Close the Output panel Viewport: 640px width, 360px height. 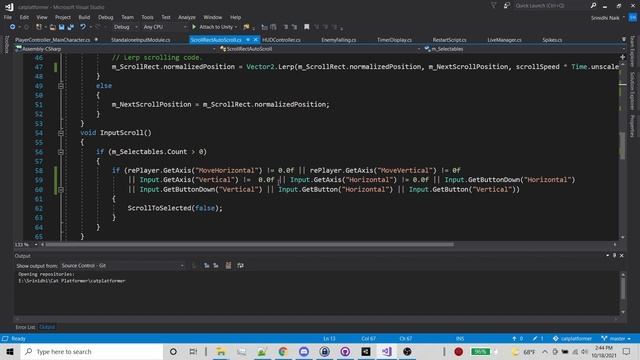click(x=622, y=256)
